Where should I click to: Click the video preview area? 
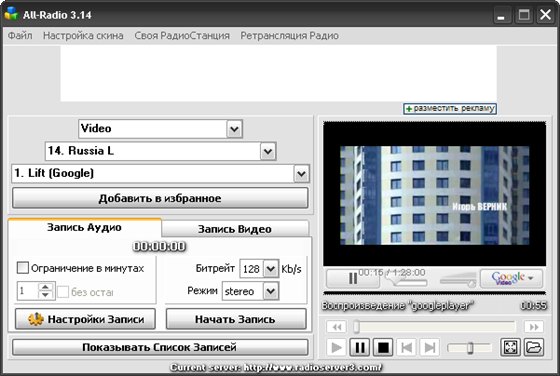coord(435,195)
